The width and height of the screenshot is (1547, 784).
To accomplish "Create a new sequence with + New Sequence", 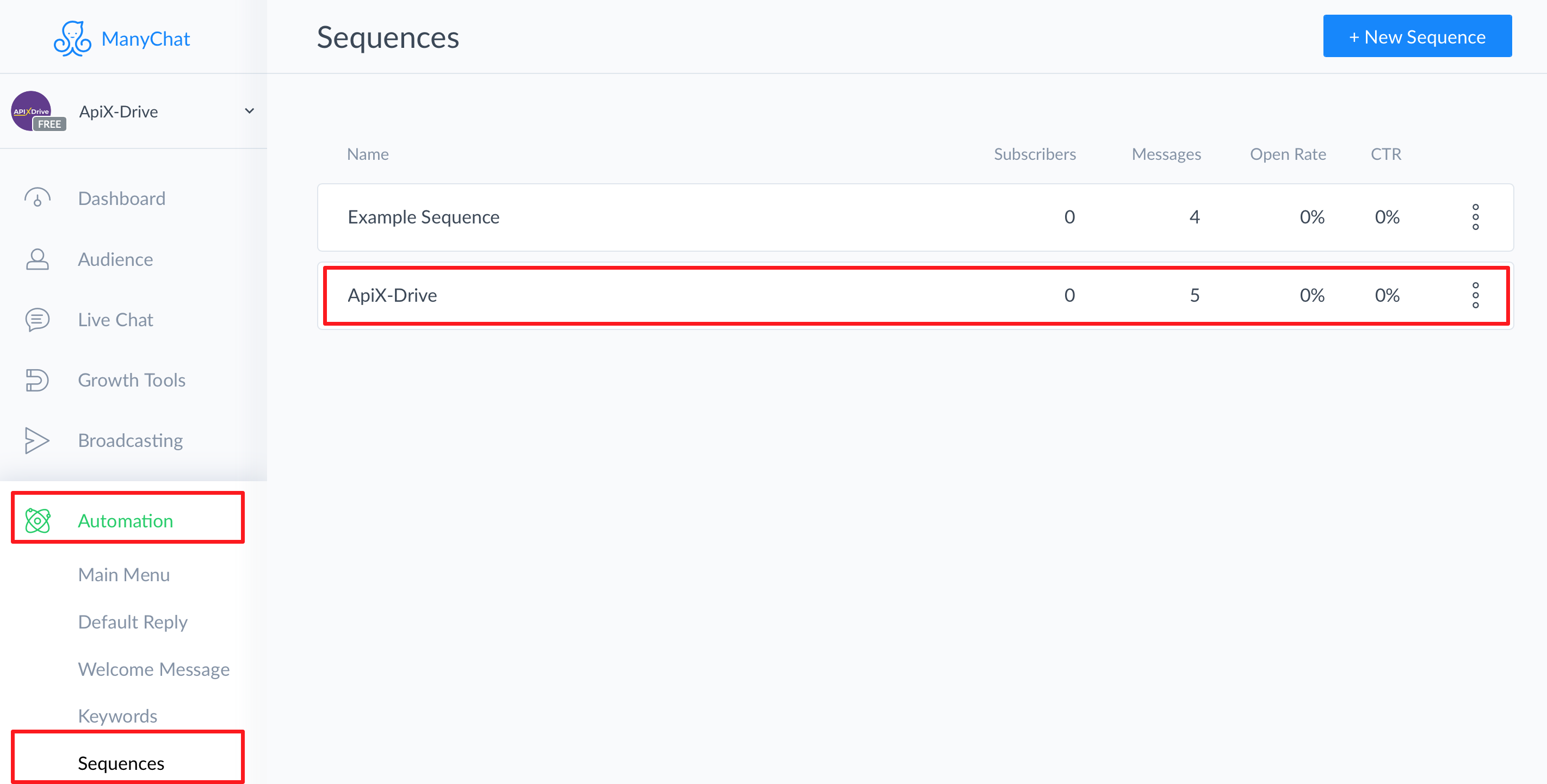I will pyautogui.click(x=1418, y=36).
